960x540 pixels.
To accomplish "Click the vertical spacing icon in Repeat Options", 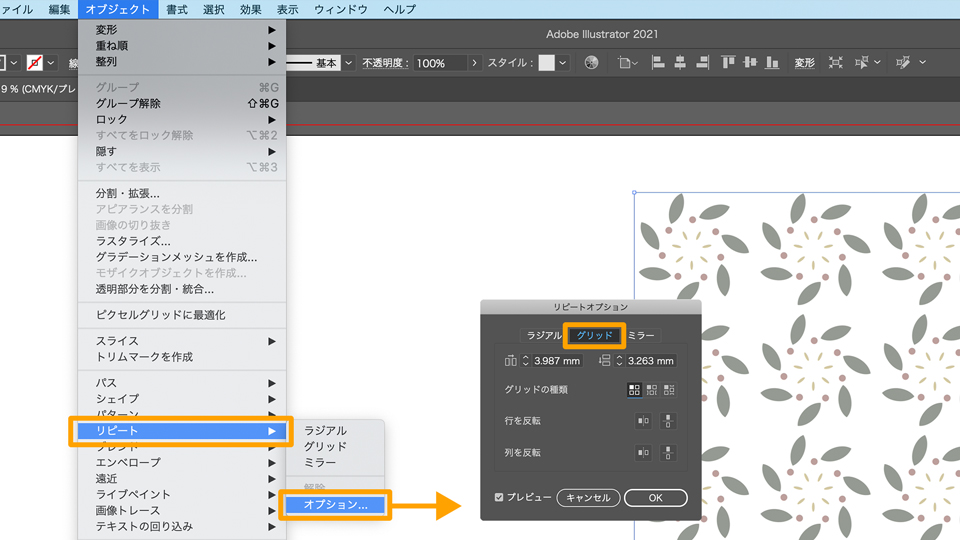I will [x=604, y=361].
